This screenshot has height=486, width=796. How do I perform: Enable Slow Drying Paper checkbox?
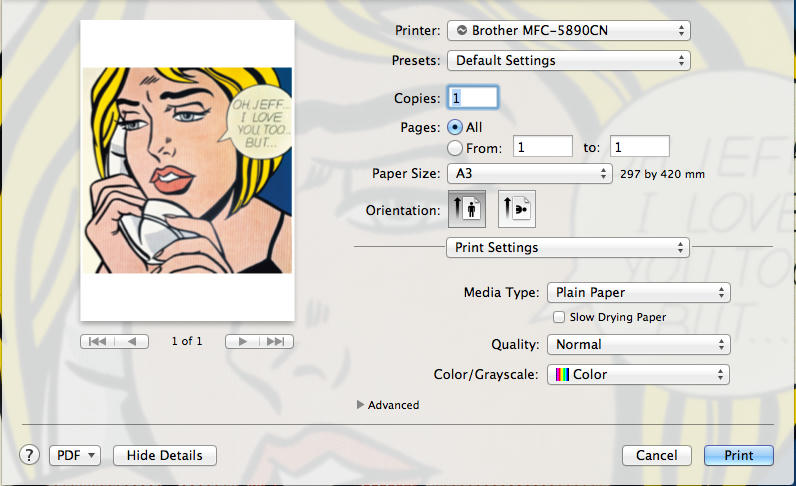coord(559,317)
